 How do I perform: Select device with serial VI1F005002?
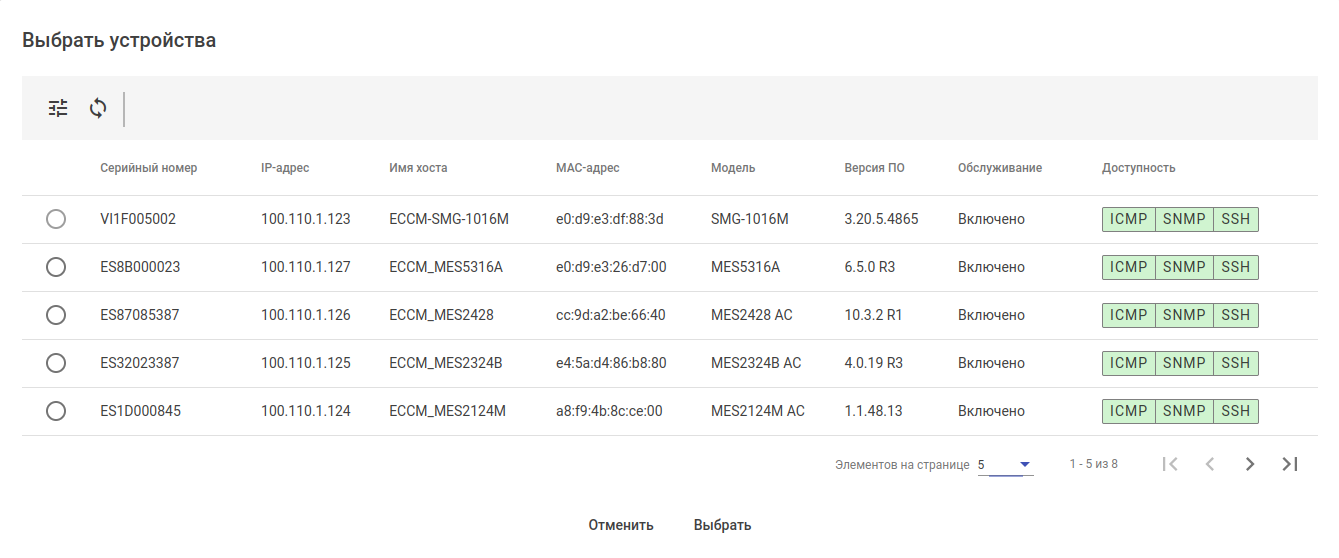[56, 219]
